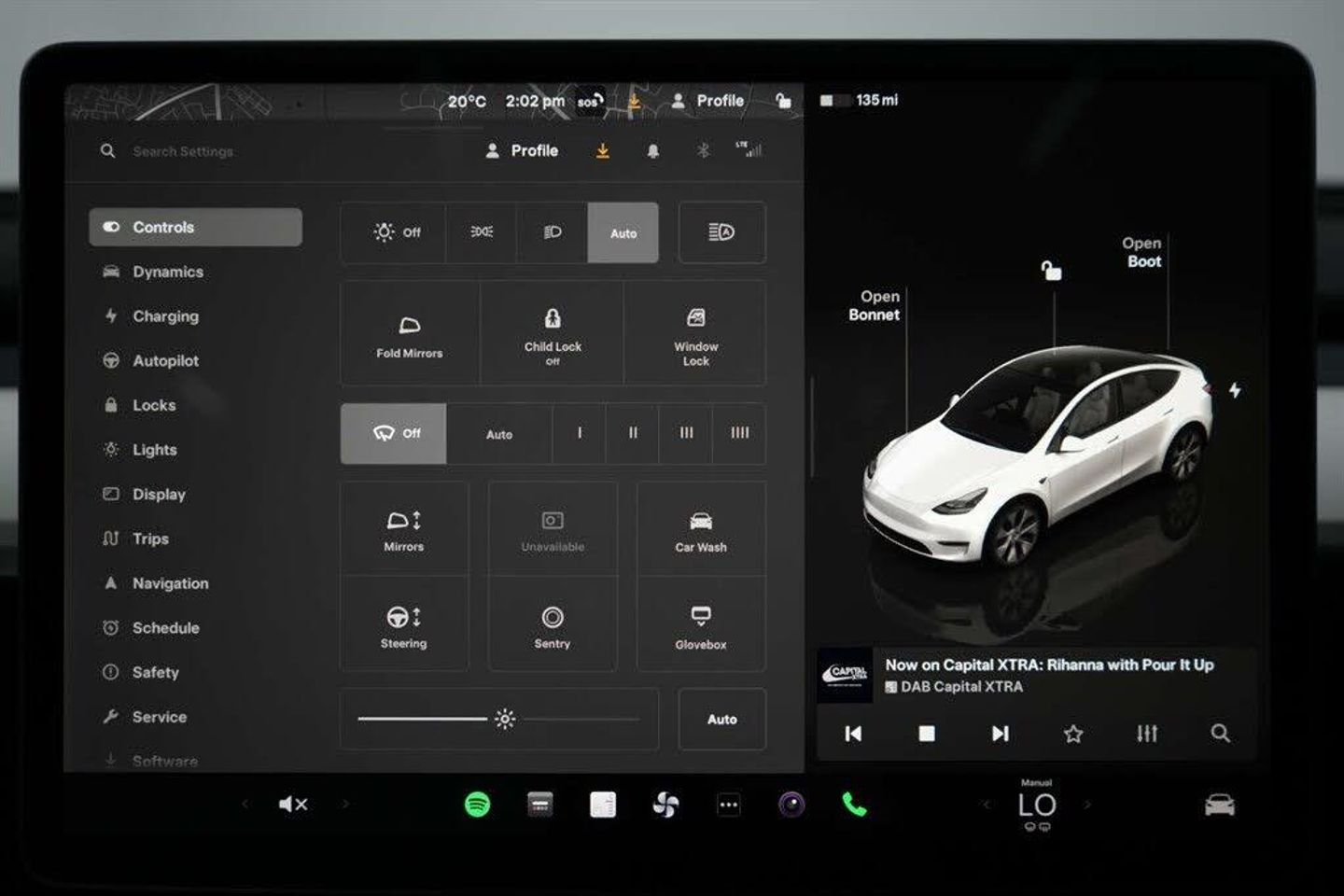Viewport: 1344px width, 896px height.
Task: Tap the muted volume speaker icon
Action: (x=293, y=805)
